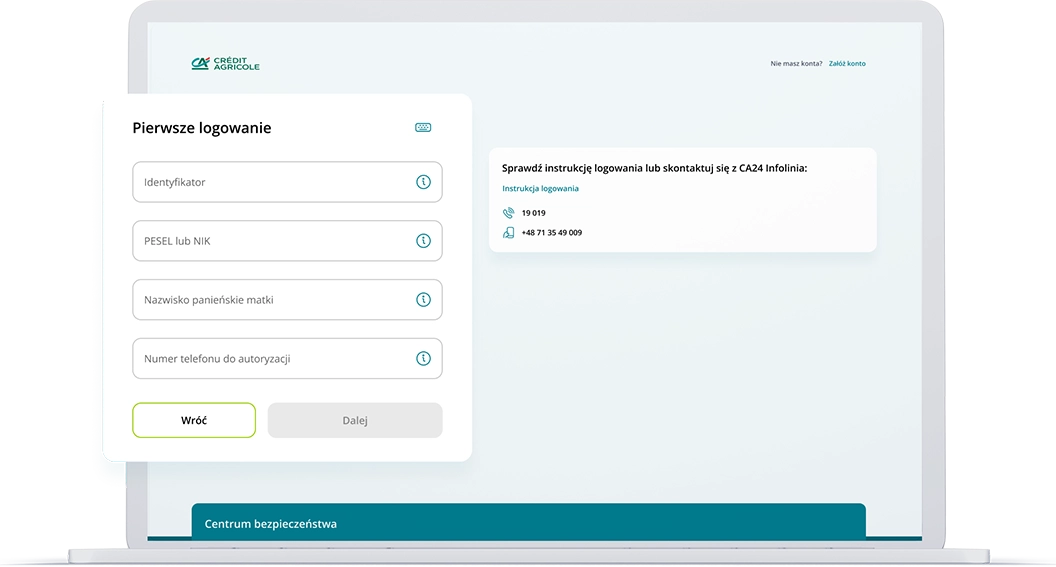Follow the Załóż konto link
The image size is (1056, 567).
[847, 64]
